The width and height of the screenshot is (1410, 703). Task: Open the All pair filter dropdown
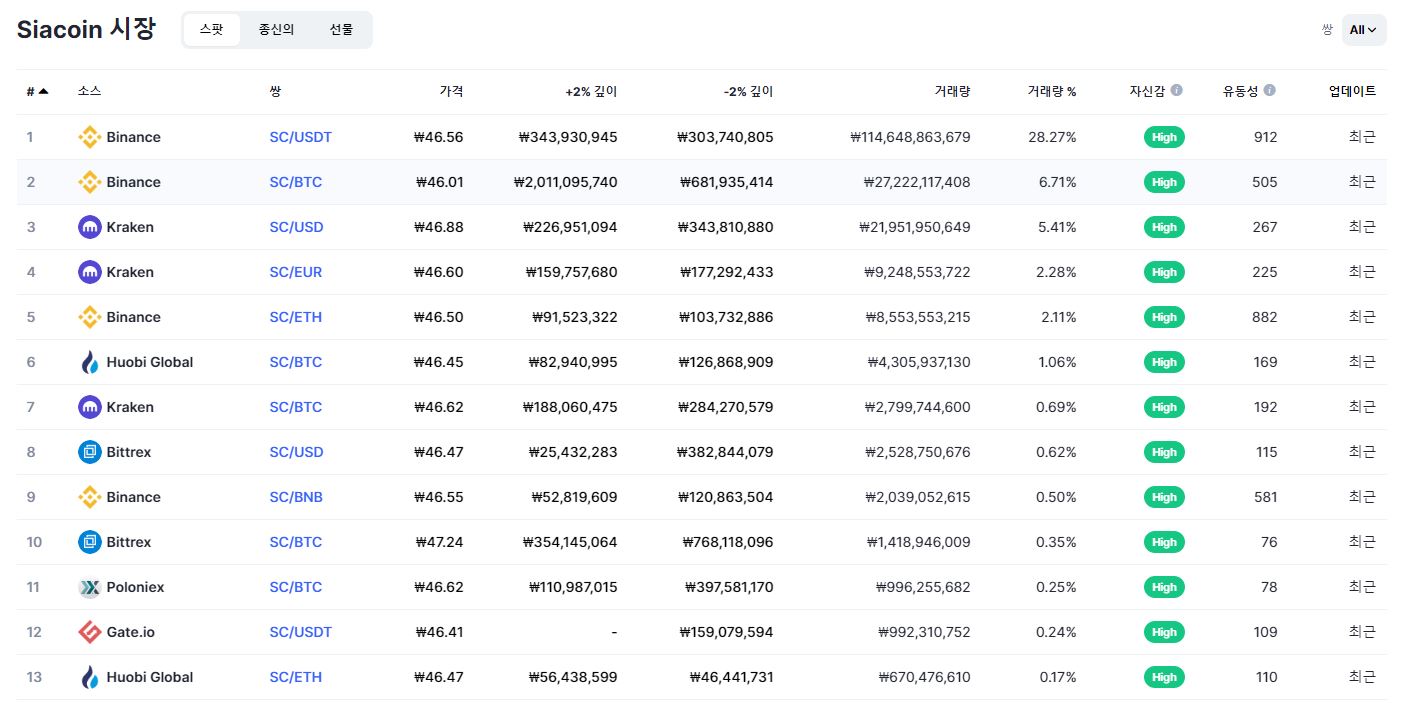tap(1364, 30)
